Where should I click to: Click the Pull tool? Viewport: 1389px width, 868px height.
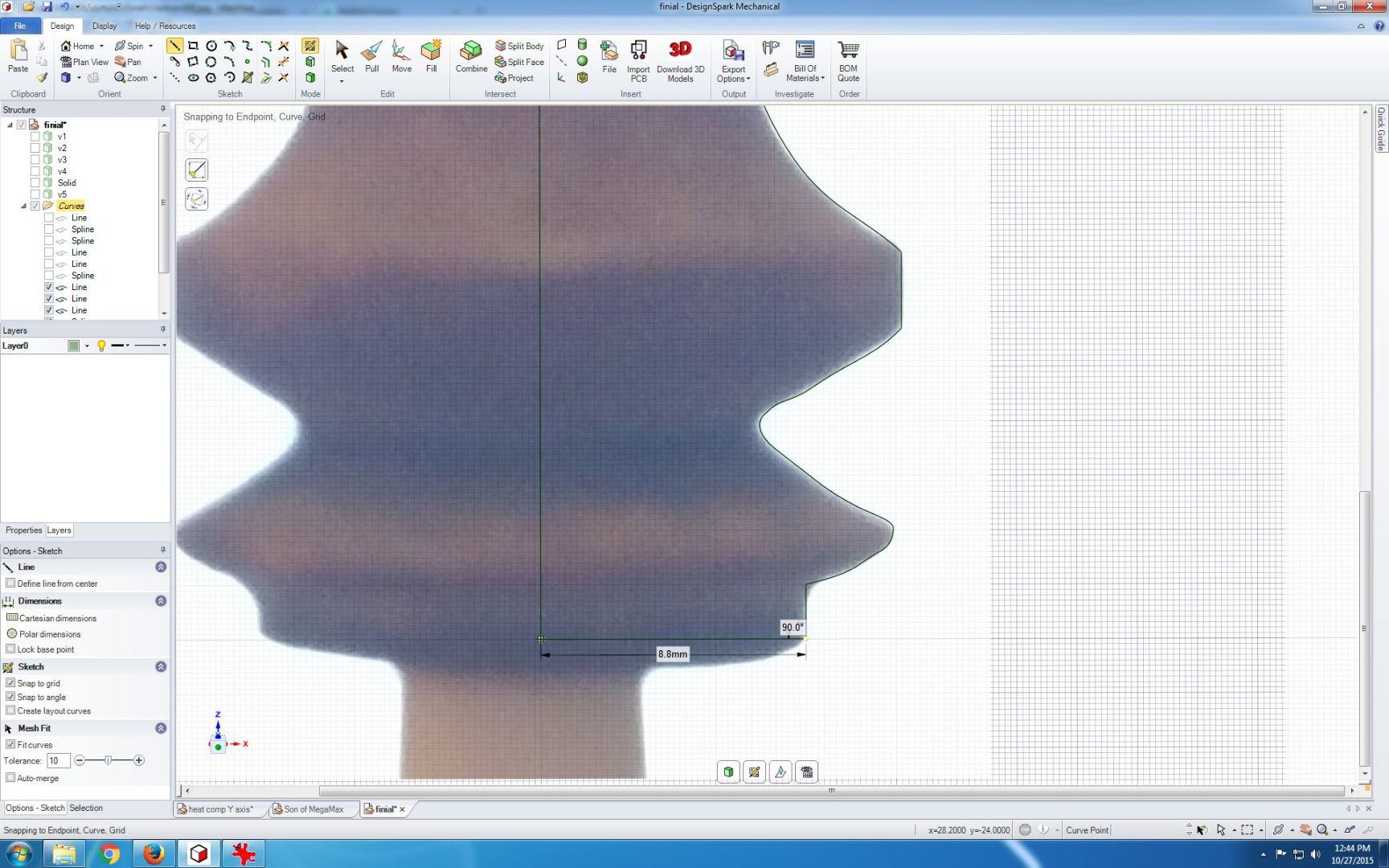coord(371,56)
